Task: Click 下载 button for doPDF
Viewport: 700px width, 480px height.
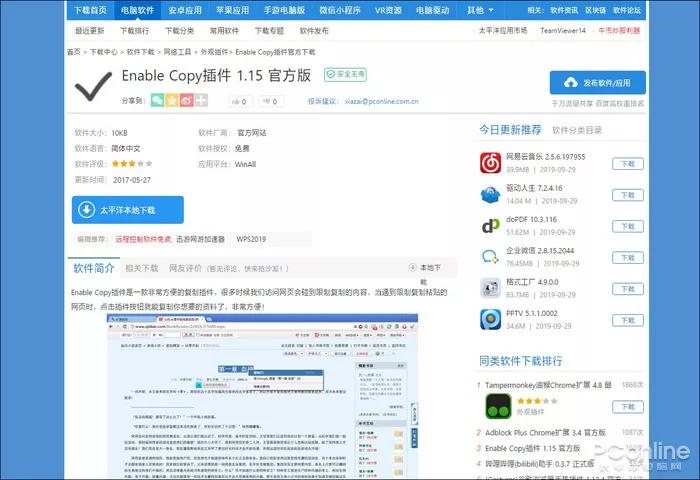Action: [628, 226]
